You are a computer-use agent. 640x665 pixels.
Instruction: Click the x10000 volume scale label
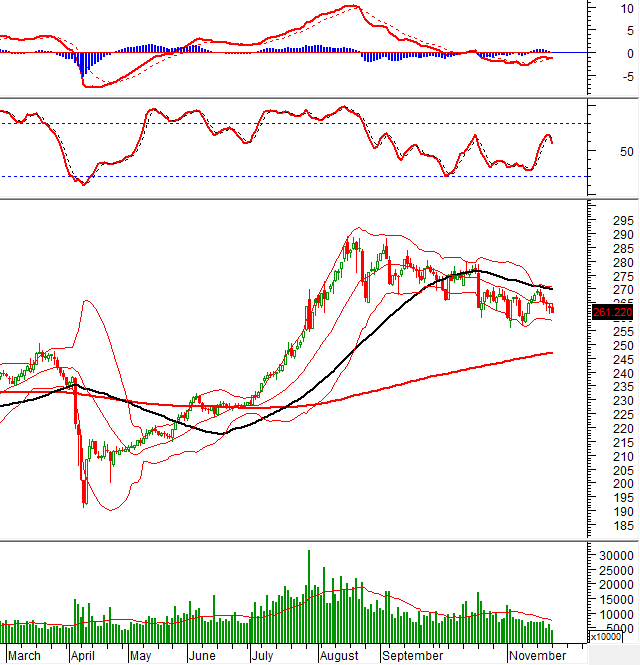pos(606,636)
